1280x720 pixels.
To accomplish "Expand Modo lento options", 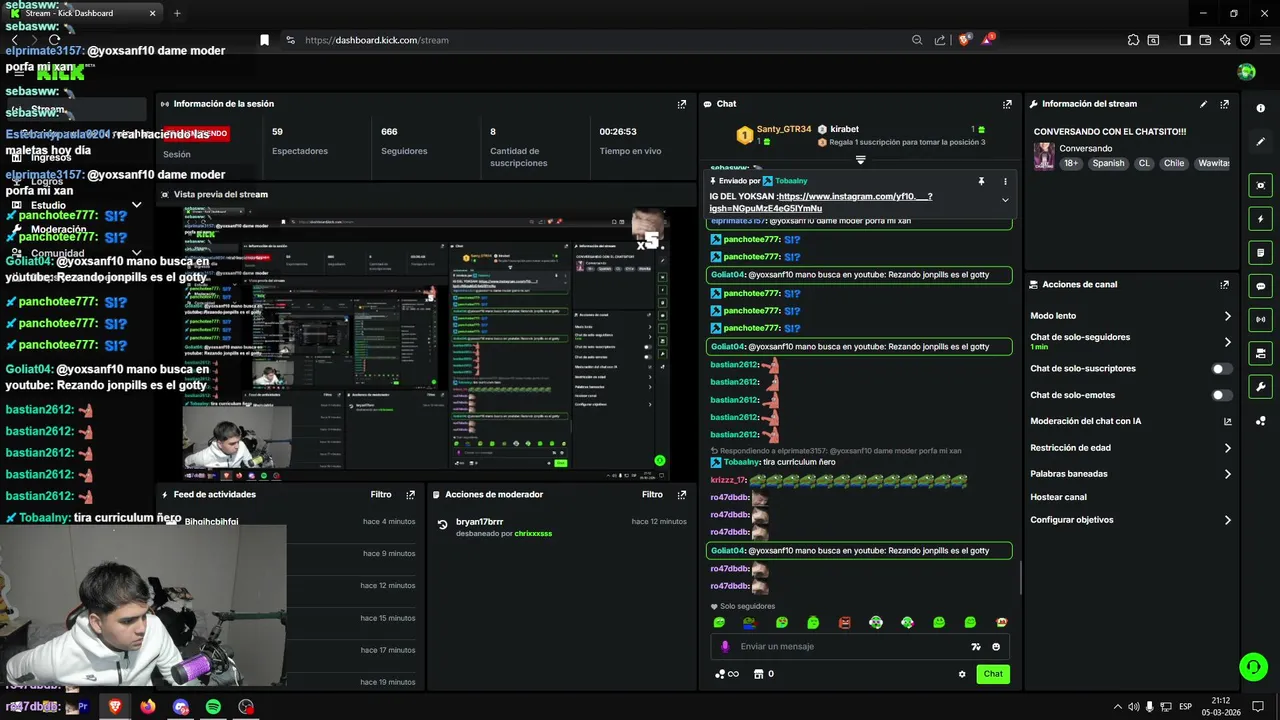I will click(x=1228, y=316).
